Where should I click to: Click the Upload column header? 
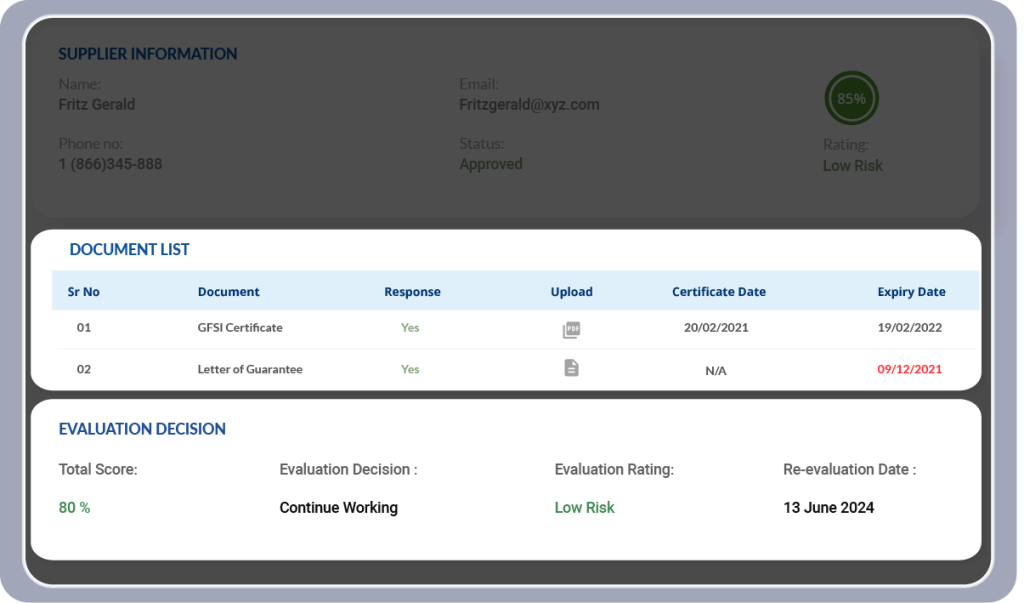pyautogui.click(x=571, y=292)
